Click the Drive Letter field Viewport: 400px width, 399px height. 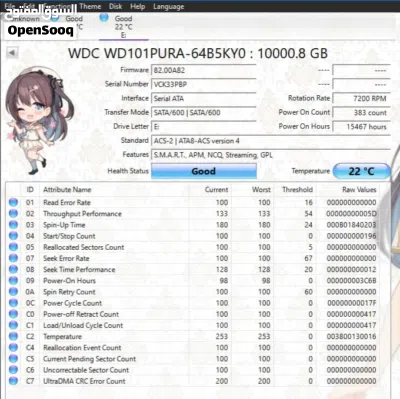click(204, 127)
